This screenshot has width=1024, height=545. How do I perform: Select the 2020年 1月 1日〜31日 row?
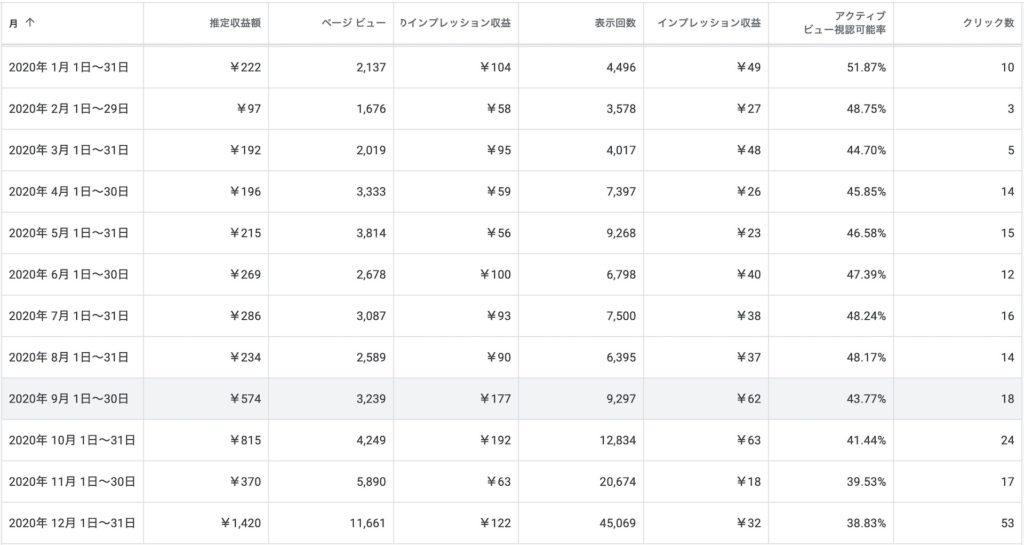pos(512,67)
